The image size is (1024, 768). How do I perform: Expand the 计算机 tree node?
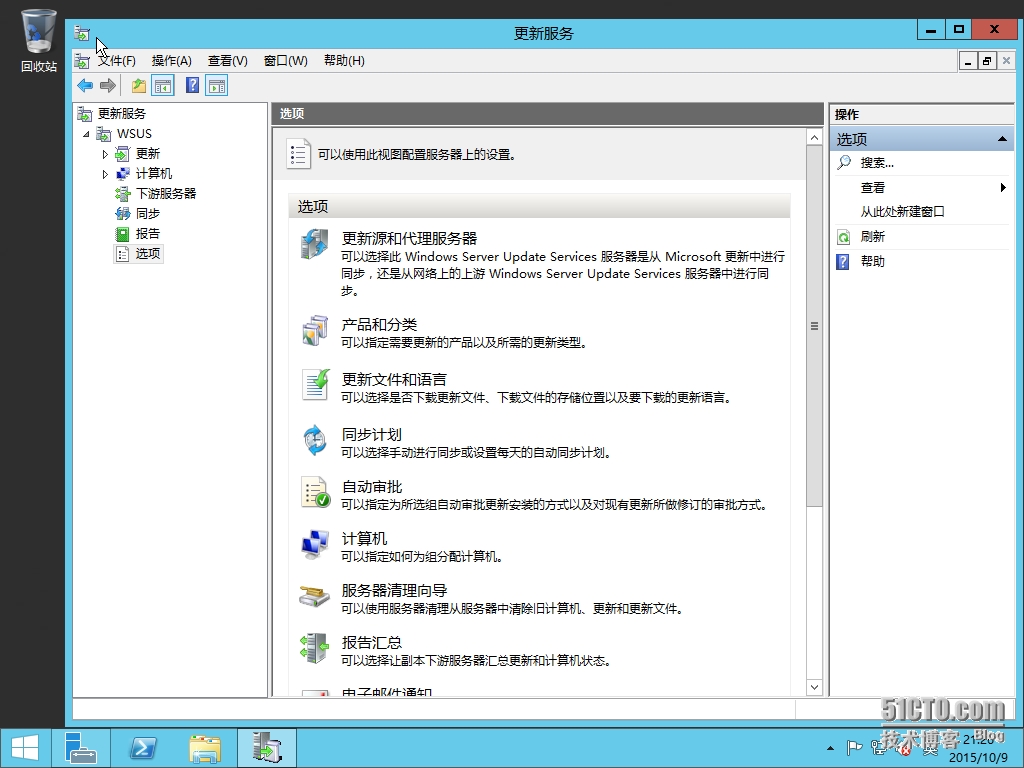pos(104,174)
